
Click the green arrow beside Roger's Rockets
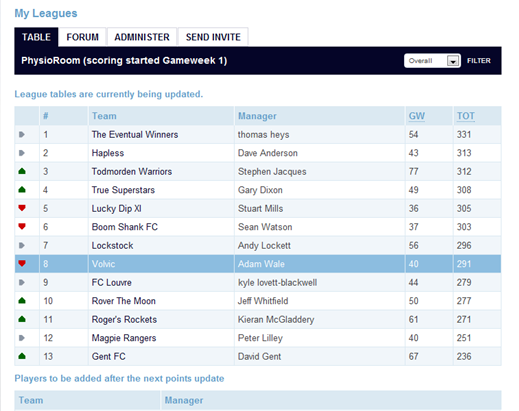point(22,319)
